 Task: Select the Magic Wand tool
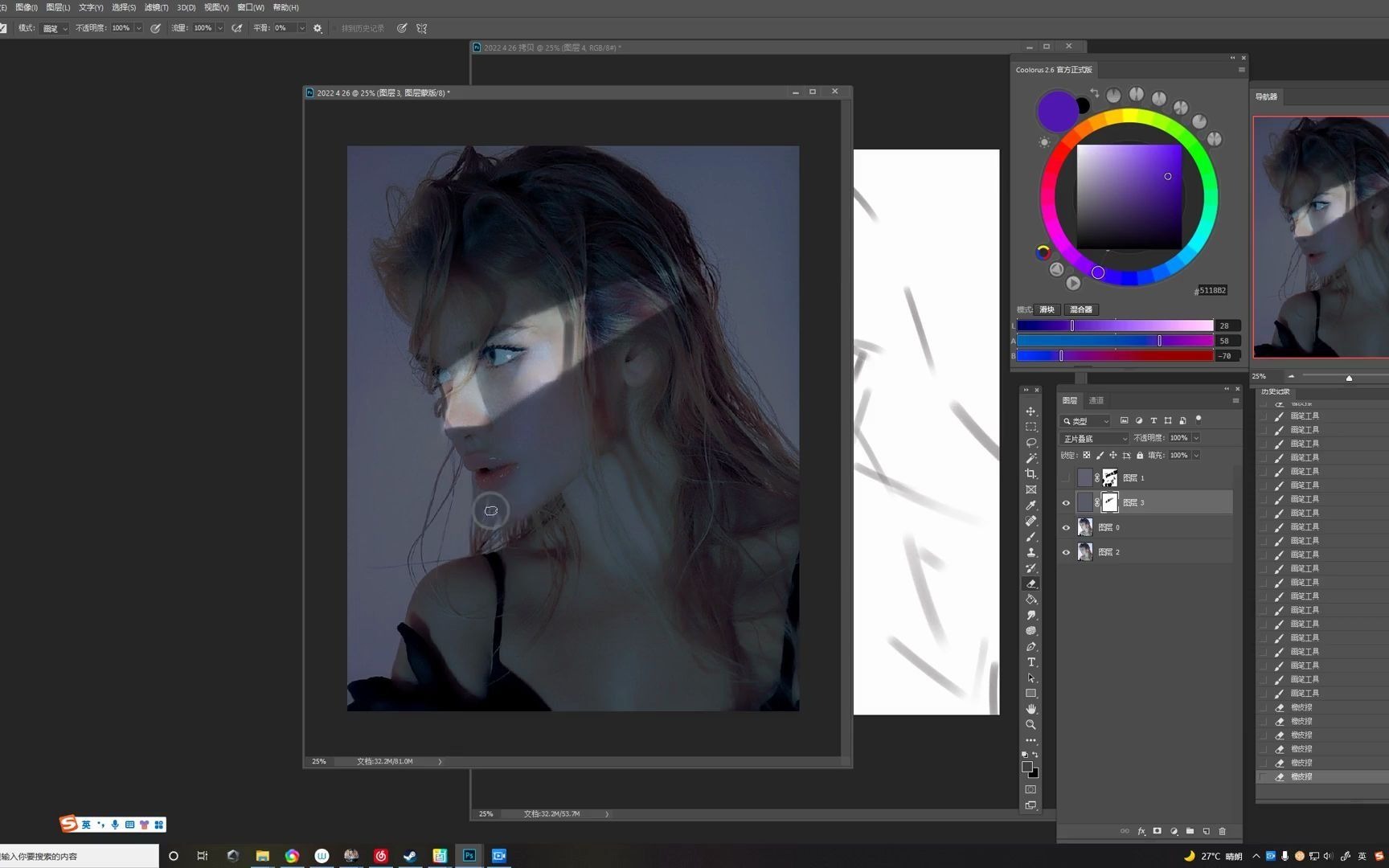(x=1030, y=458)
